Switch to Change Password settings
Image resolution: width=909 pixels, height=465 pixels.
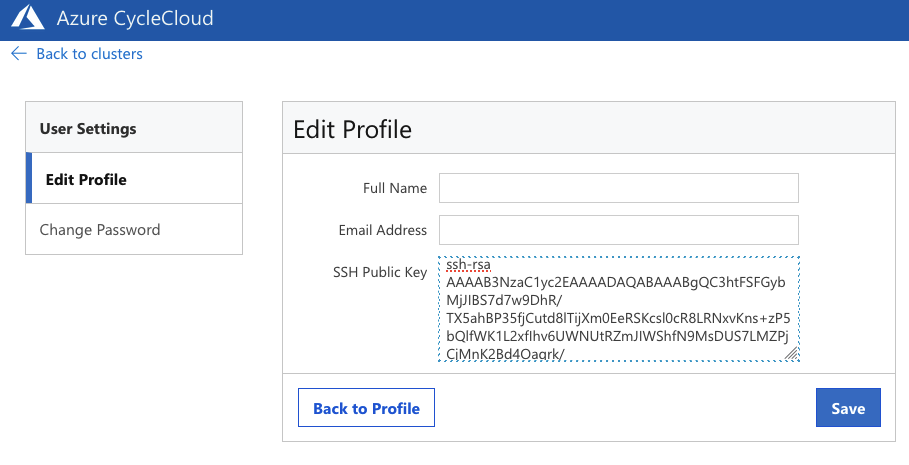[134, 230]
